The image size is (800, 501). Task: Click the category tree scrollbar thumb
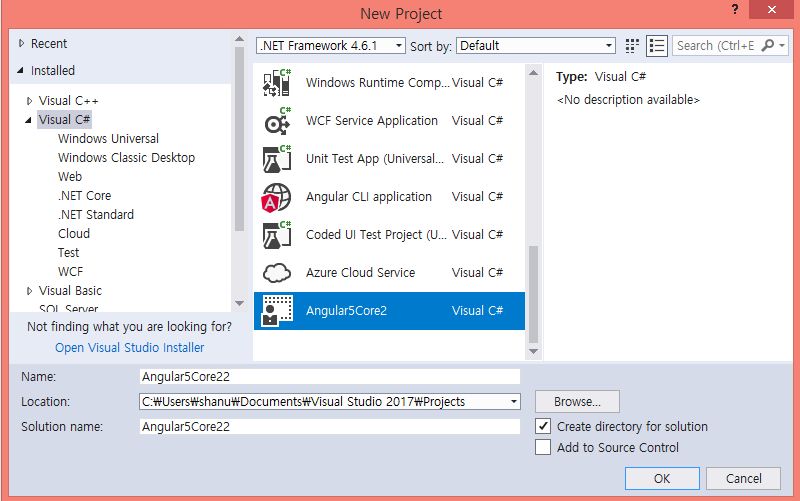(x=239, y=139)
